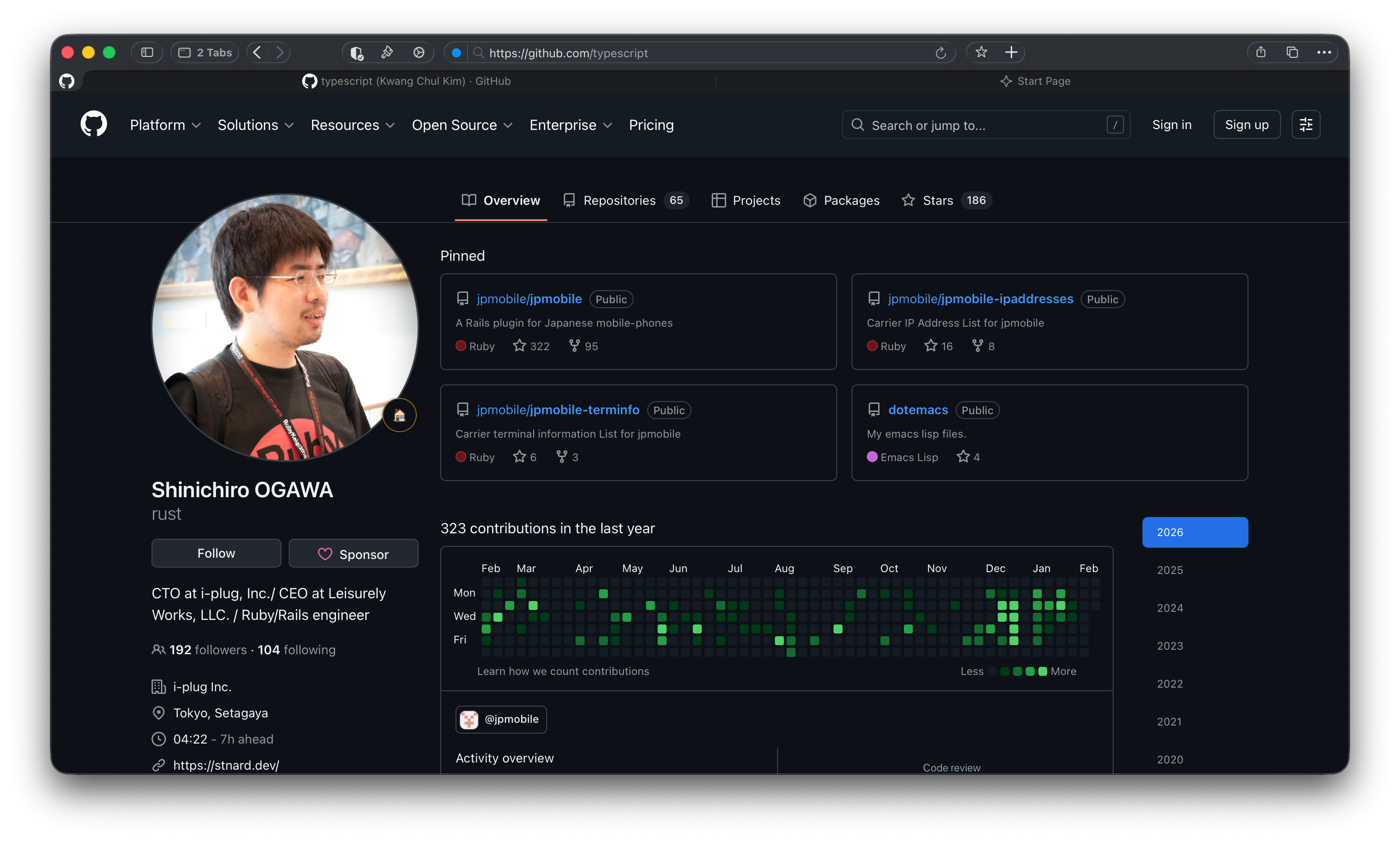Viewport: 1400px width, 841px height.
Task: Toggle the @jpmobile organization filter
Action: pos(501,719)
